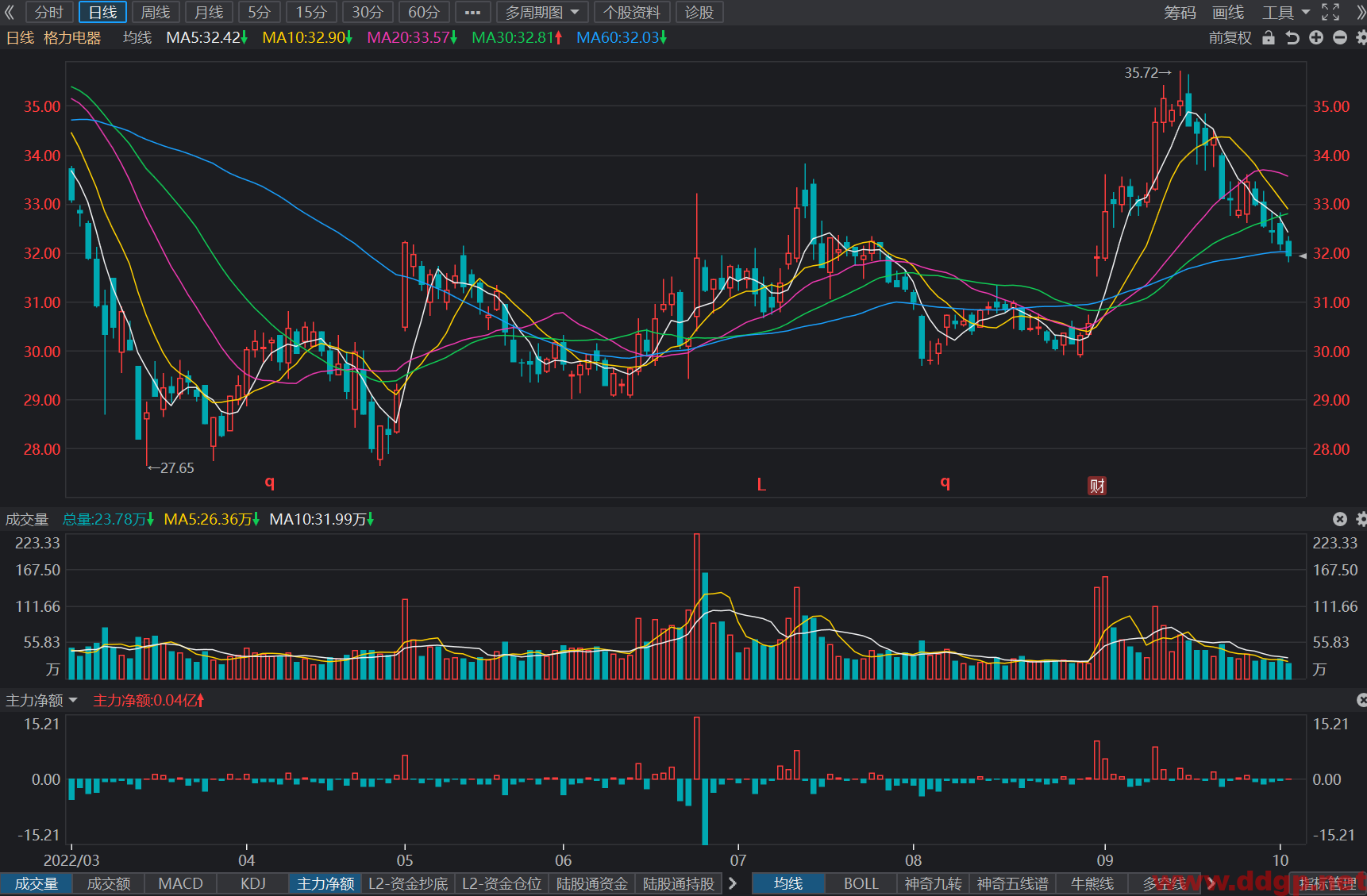Open more periods with ellipsis button
This screenshot has height=896, width=1367.
point(472,12)
